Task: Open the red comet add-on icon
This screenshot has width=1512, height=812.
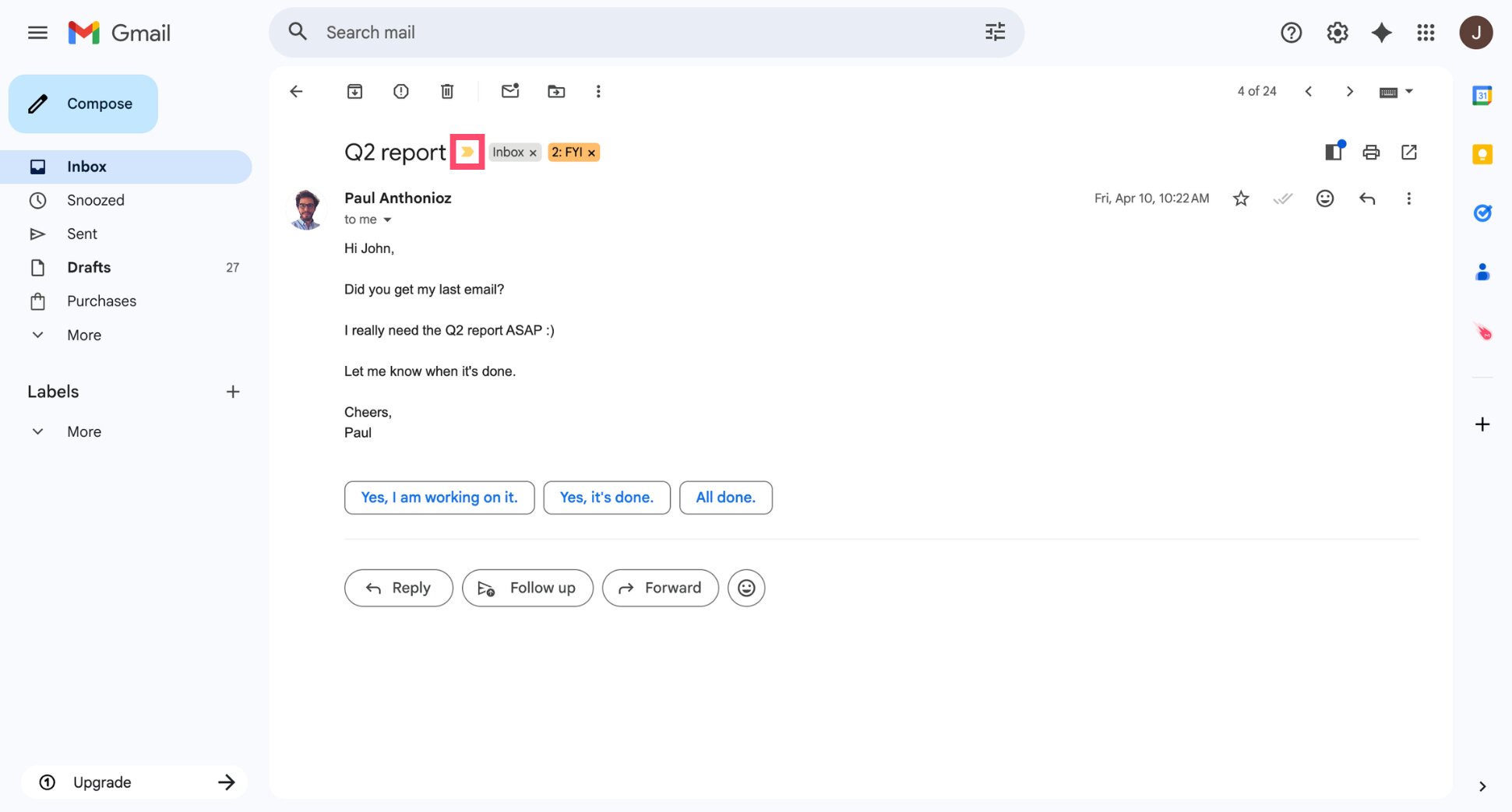Action: (1482, 332)
